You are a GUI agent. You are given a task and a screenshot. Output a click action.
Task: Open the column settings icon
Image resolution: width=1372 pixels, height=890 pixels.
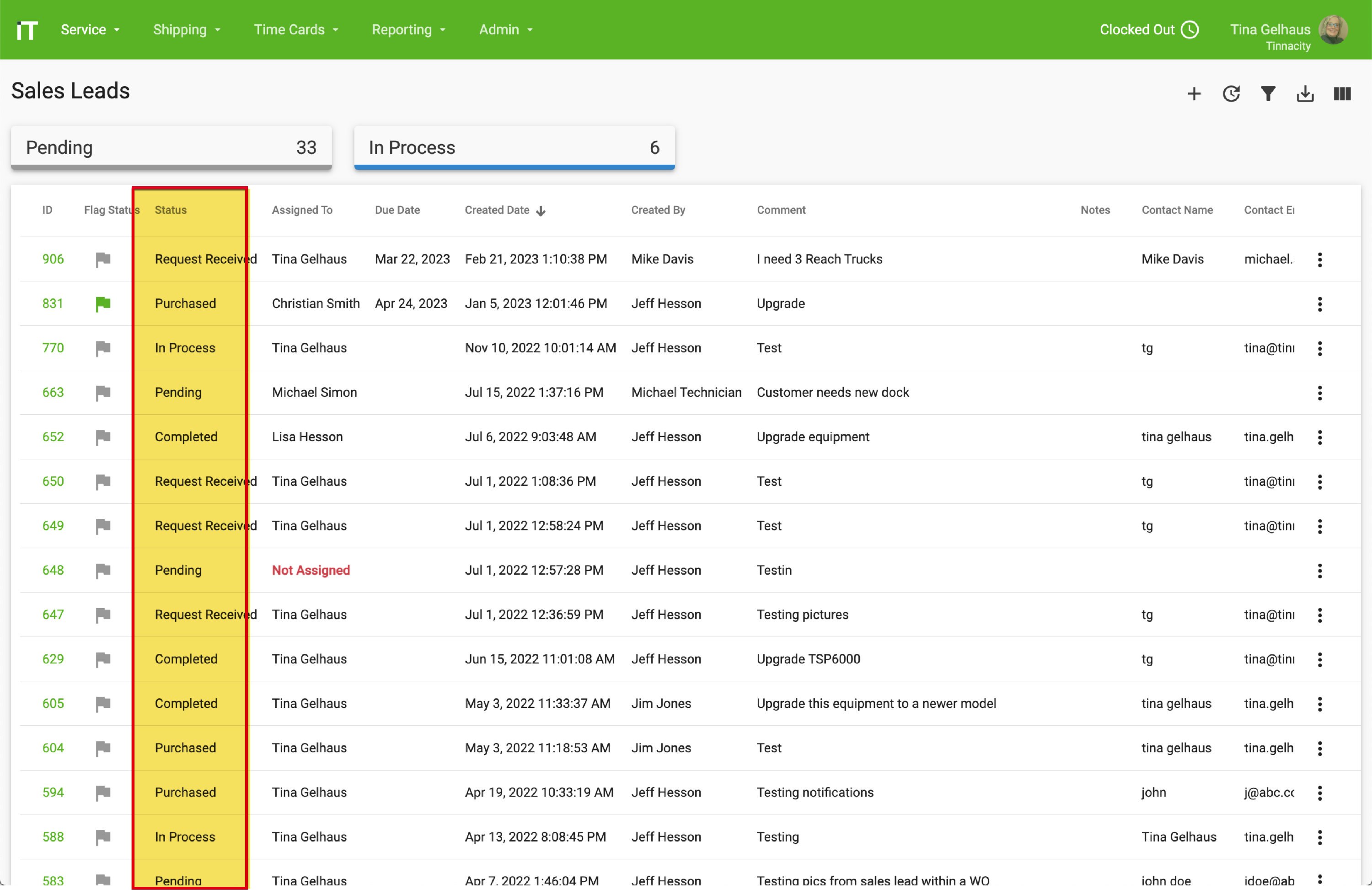click(x=1342, y=93)
